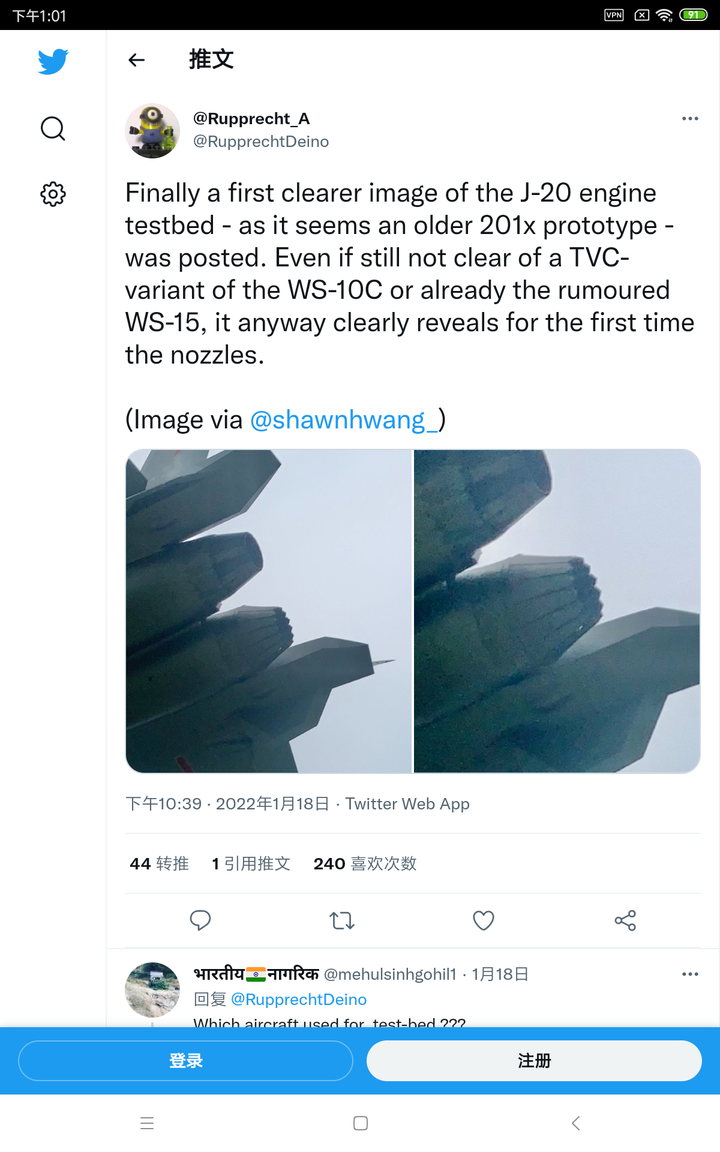Click the Twitter bird logo
Screen dimensions: 720x1152
coord(53,62)
